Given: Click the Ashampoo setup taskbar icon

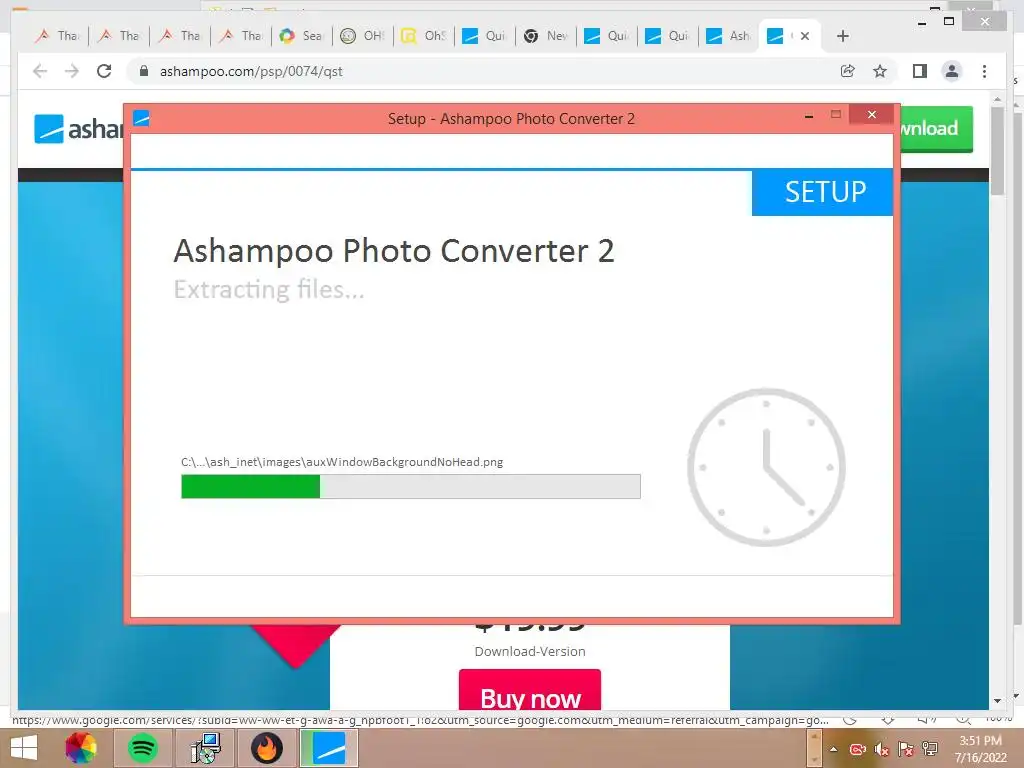Looking at the screenshot, I should [x=329, y=748].
